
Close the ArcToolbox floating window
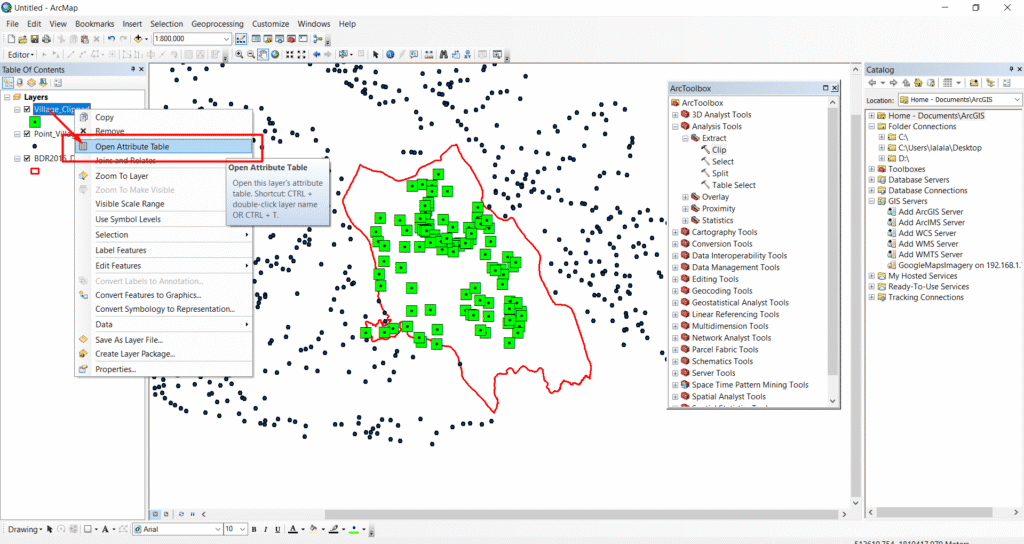(x=835, y=88)
